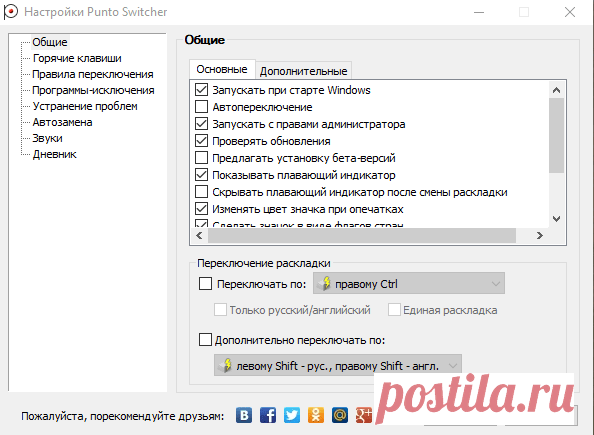Open 'Правила переключения' section
This screenshot has width=594, height=435.
[x=93, y=74]
